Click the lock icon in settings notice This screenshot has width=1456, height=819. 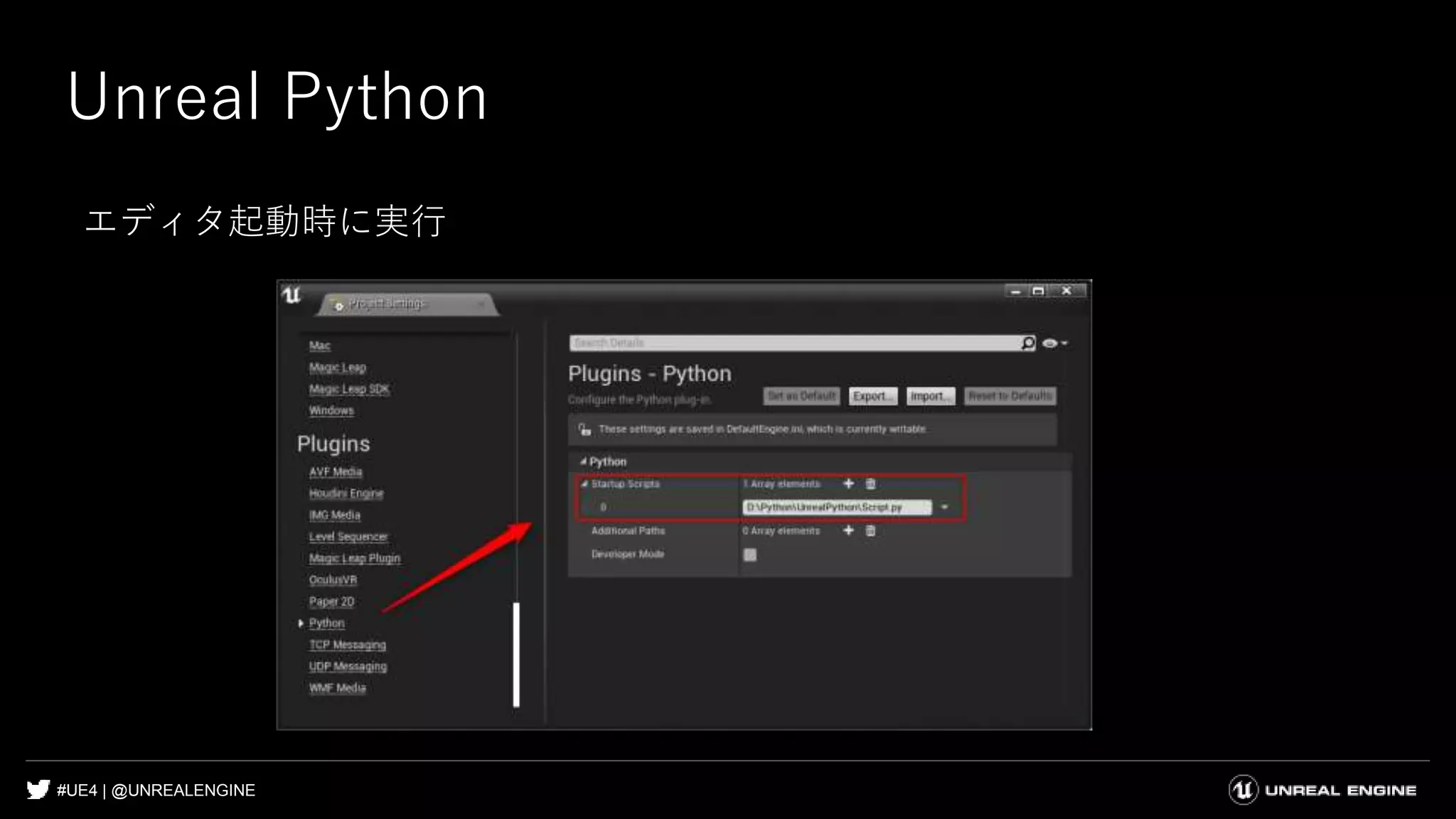584,429
